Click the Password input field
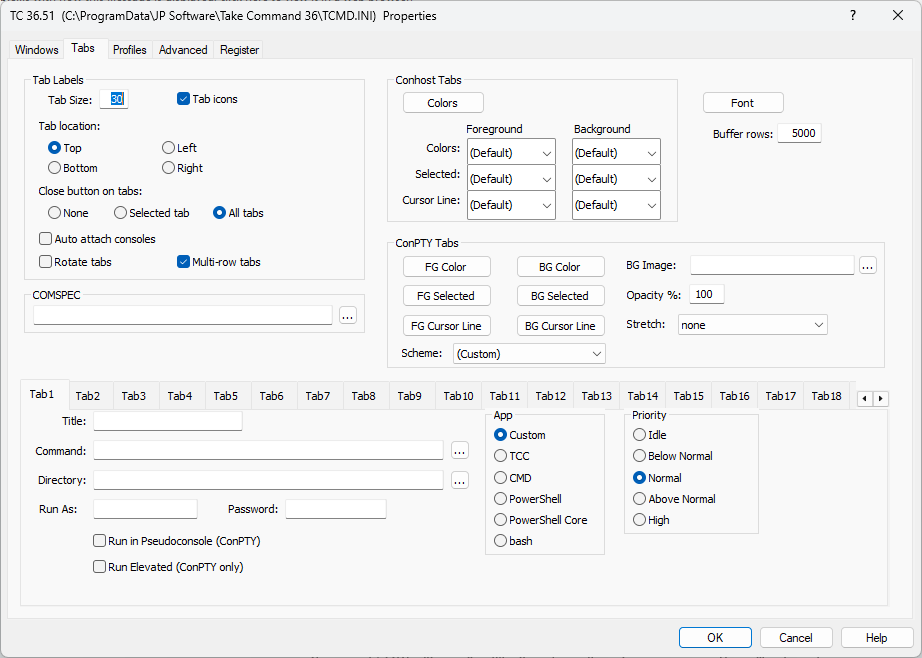 pos(336,509)
